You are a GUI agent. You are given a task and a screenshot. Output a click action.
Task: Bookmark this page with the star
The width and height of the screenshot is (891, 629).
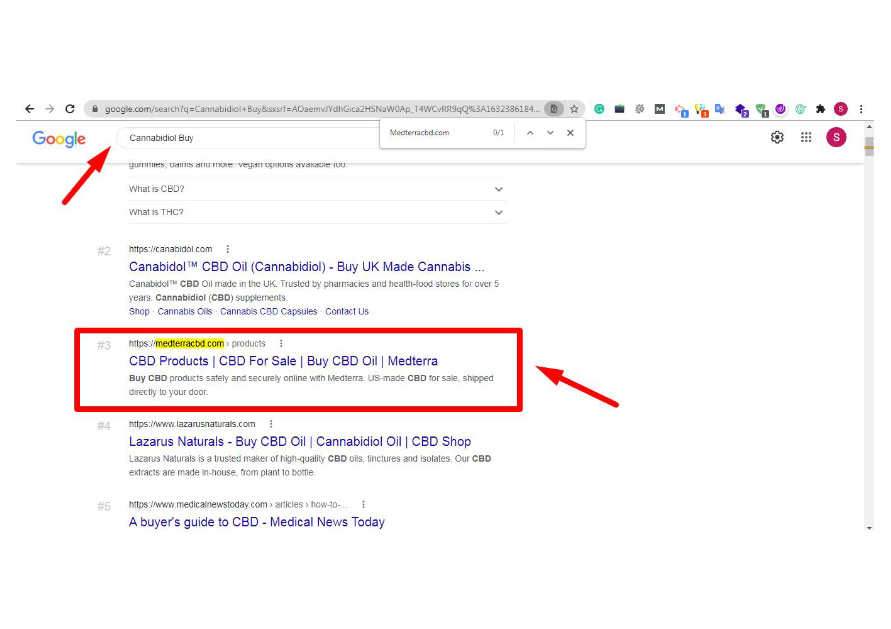pos(574,109)
